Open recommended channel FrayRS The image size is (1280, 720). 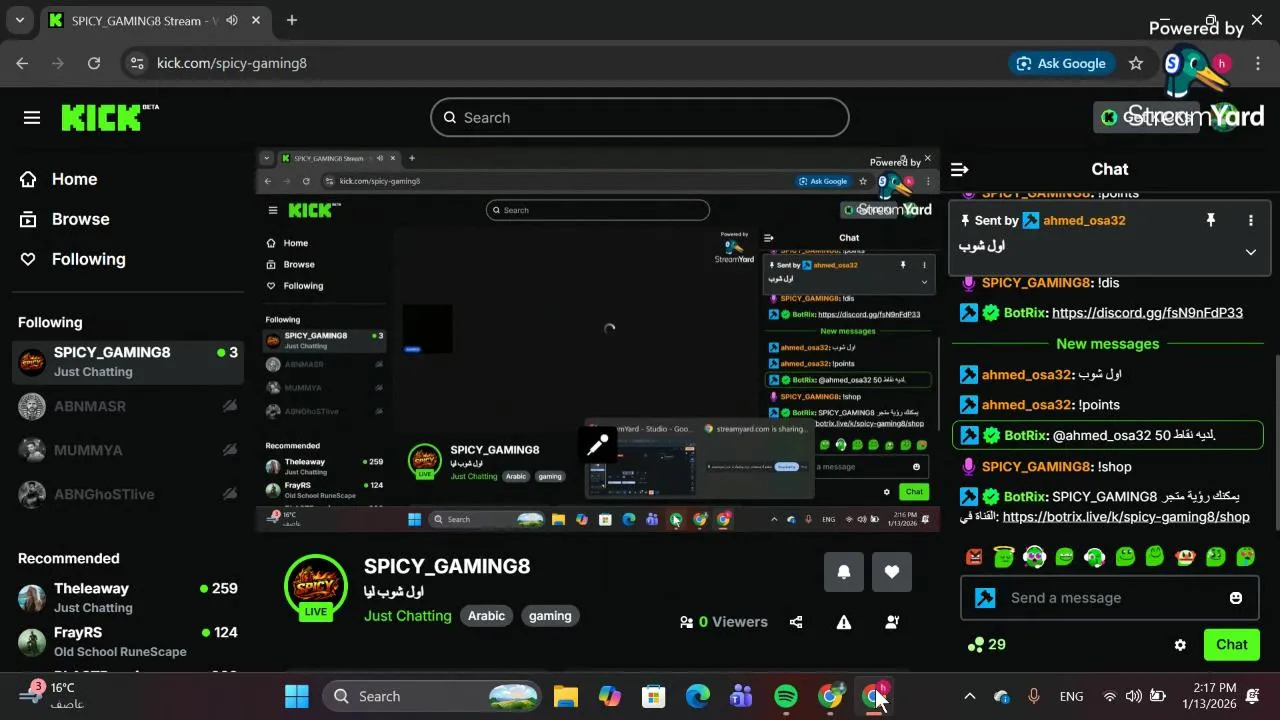click(x=128, y=641)
